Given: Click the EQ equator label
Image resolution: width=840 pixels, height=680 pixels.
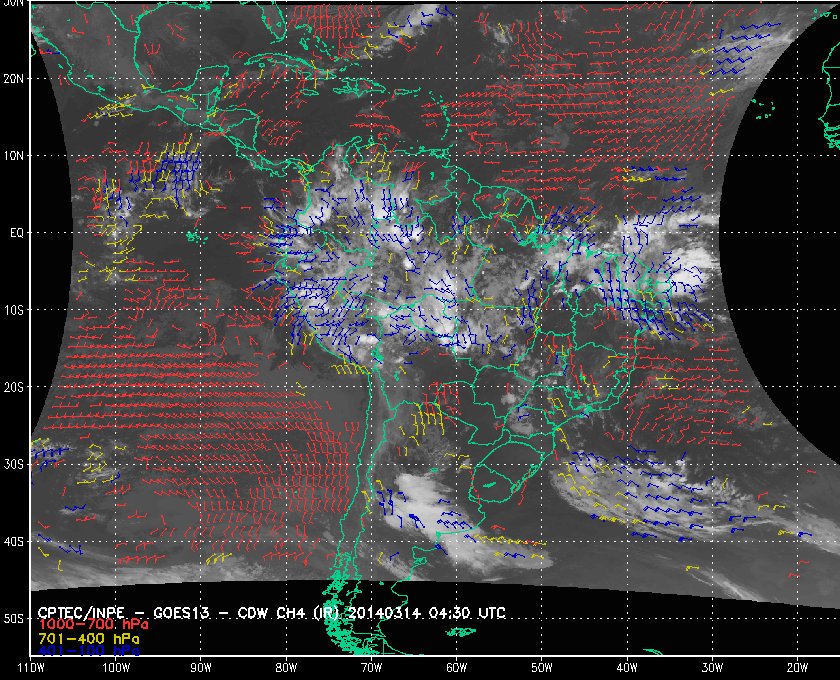Looking at the screenshot, I should pos(17,233).
